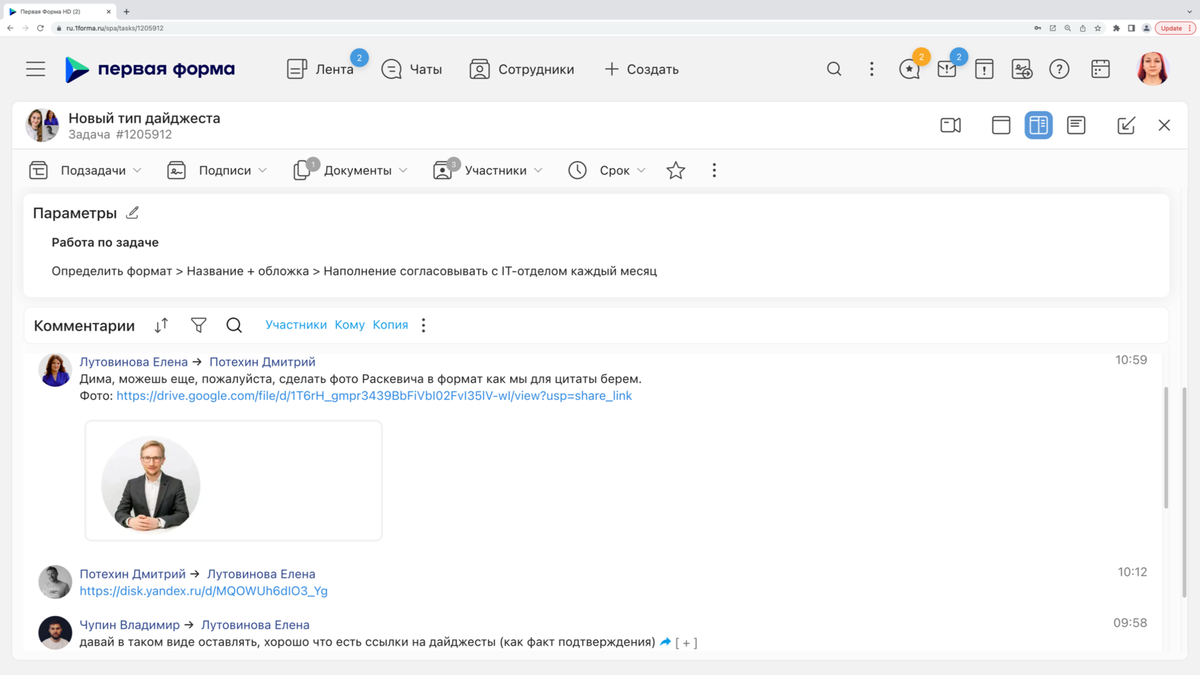Open the global search magnifier icon
This screenshot has height=675, width=1200.
834,69
